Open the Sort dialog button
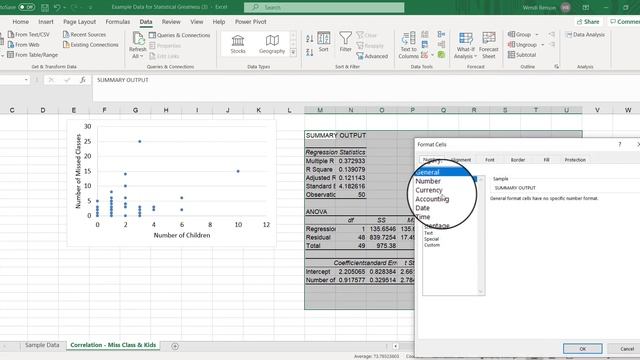The width and height of the screenshot is (640, 360). [x=324, y=42]
